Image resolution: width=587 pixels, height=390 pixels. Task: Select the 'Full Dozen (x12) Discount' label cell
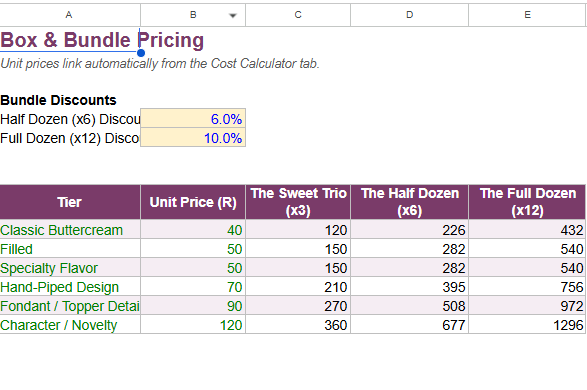(x=70, y=138)
